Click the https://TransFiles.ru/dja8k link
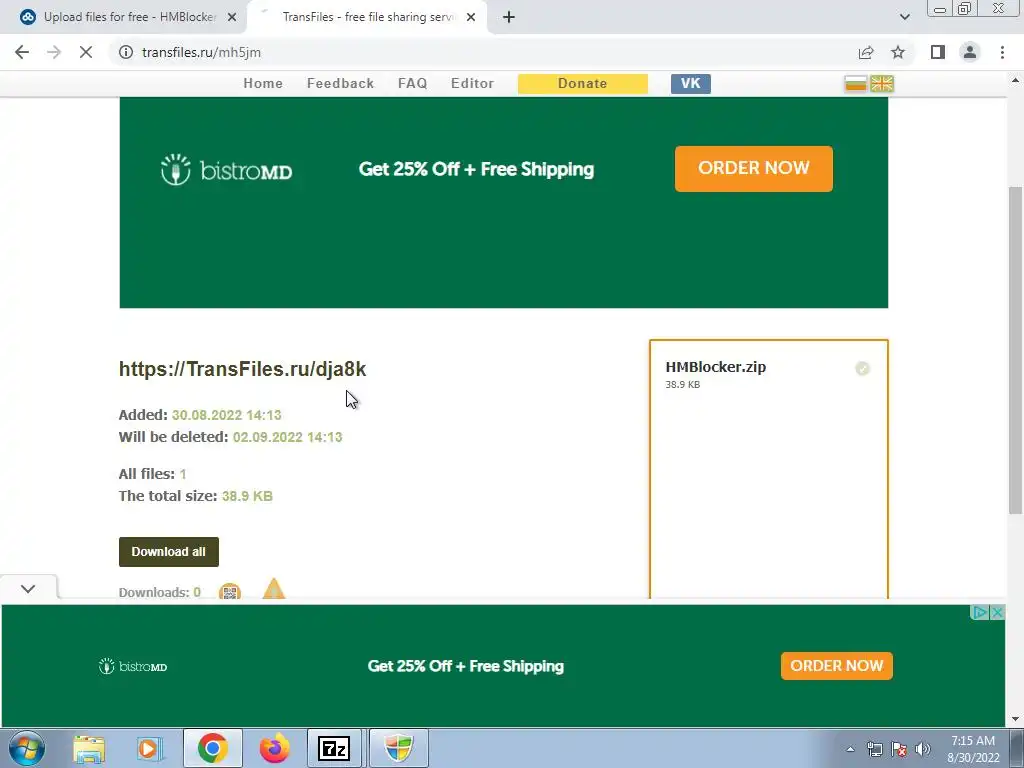Image resolution: width=1024 pixels, height=768 pixels. (242, 369)
